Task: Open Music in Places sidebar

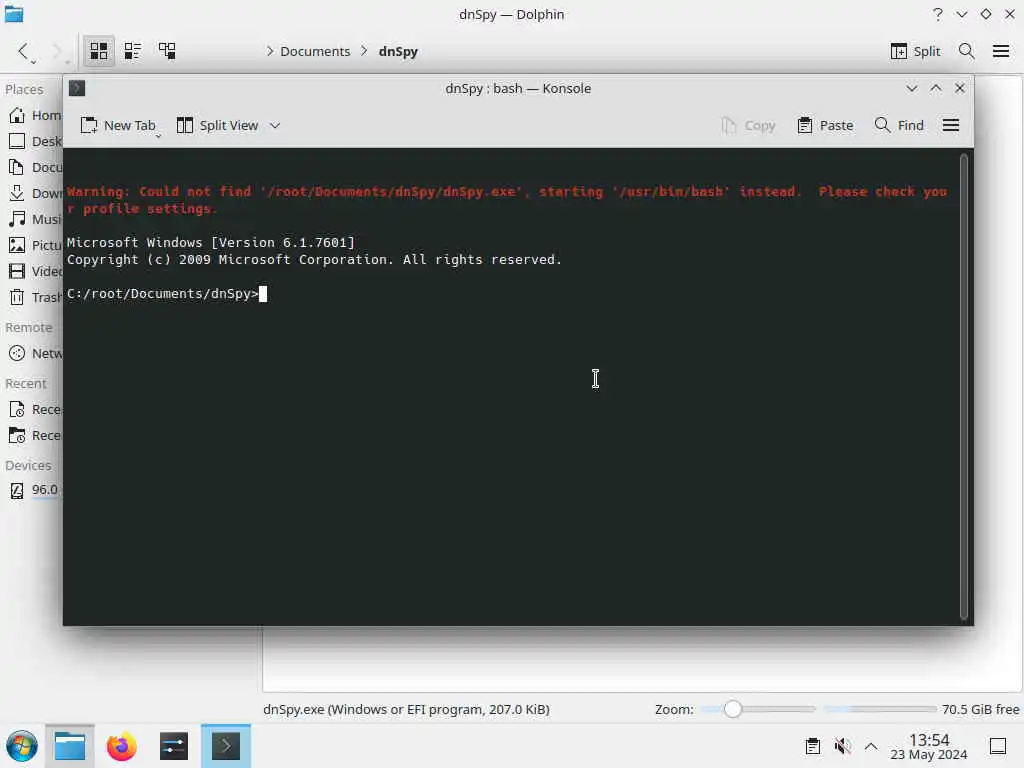Action: pyautogui.click(x=34, y=219)
